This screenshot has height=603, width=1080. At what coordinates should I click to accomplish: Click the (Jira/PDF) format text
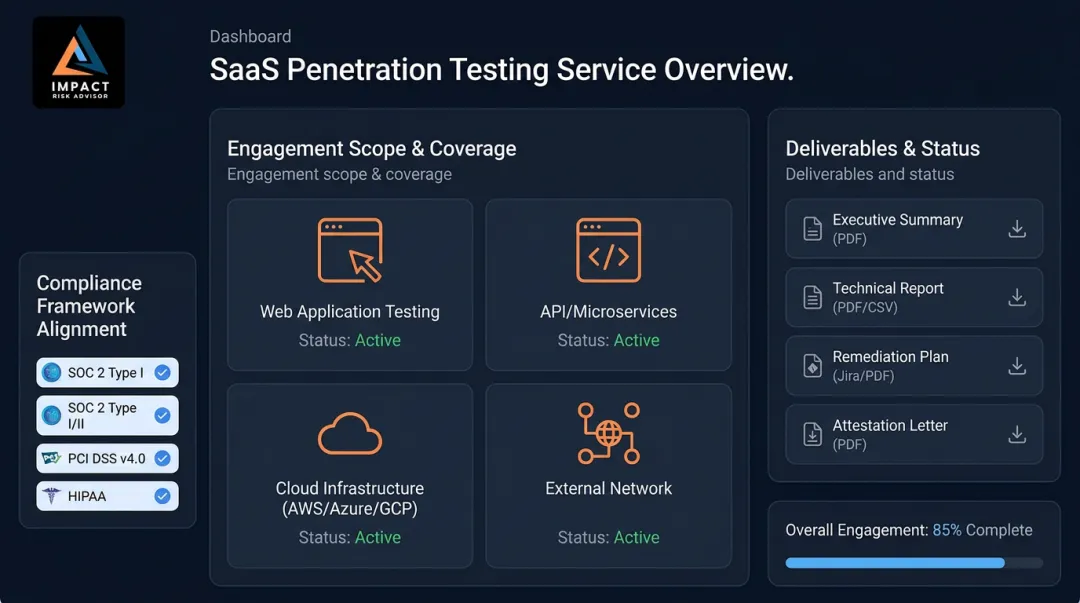pos(863,376)
